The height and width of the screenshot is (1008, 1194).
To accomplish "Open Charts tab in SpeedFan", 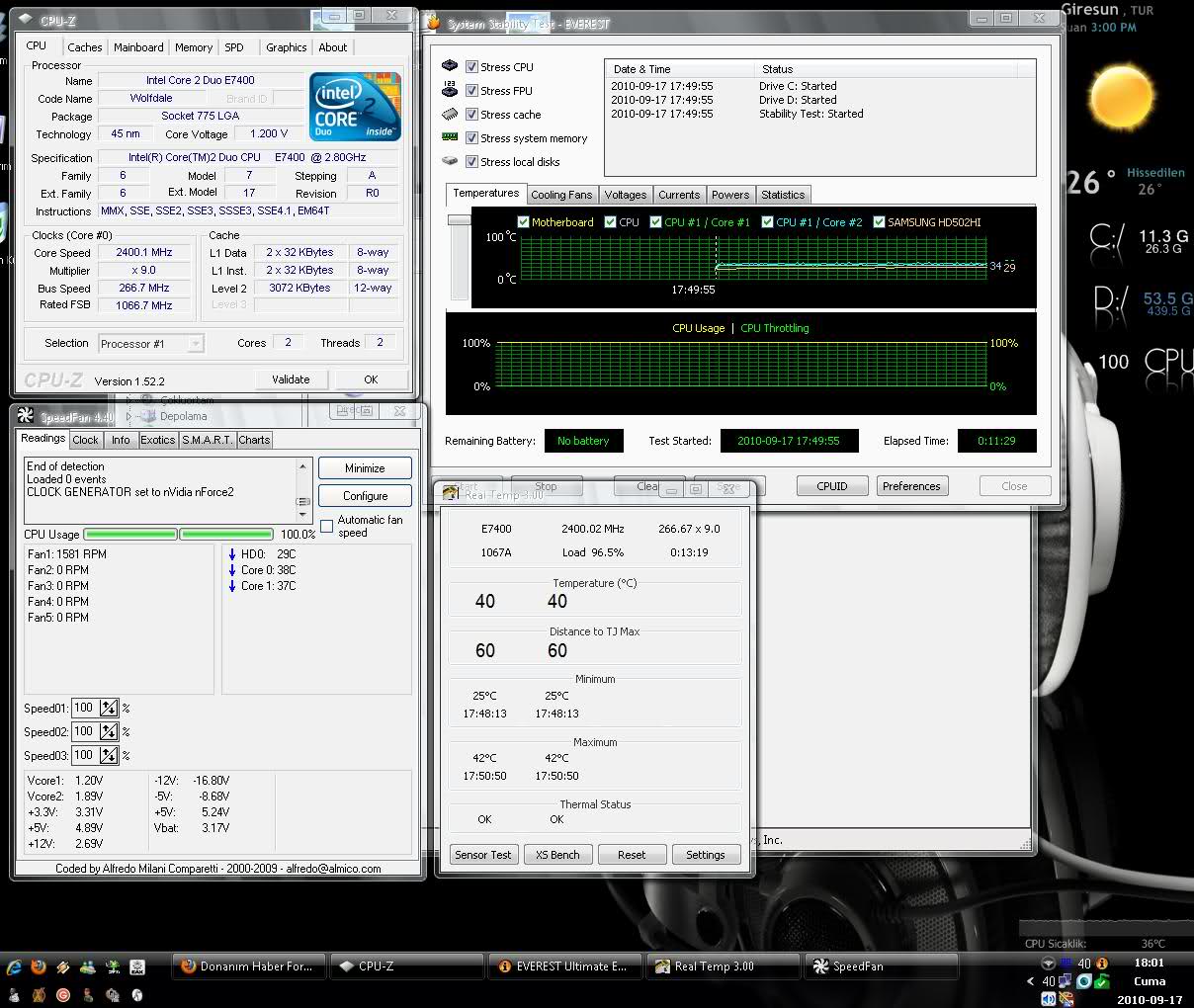I will tap(254, 440).
